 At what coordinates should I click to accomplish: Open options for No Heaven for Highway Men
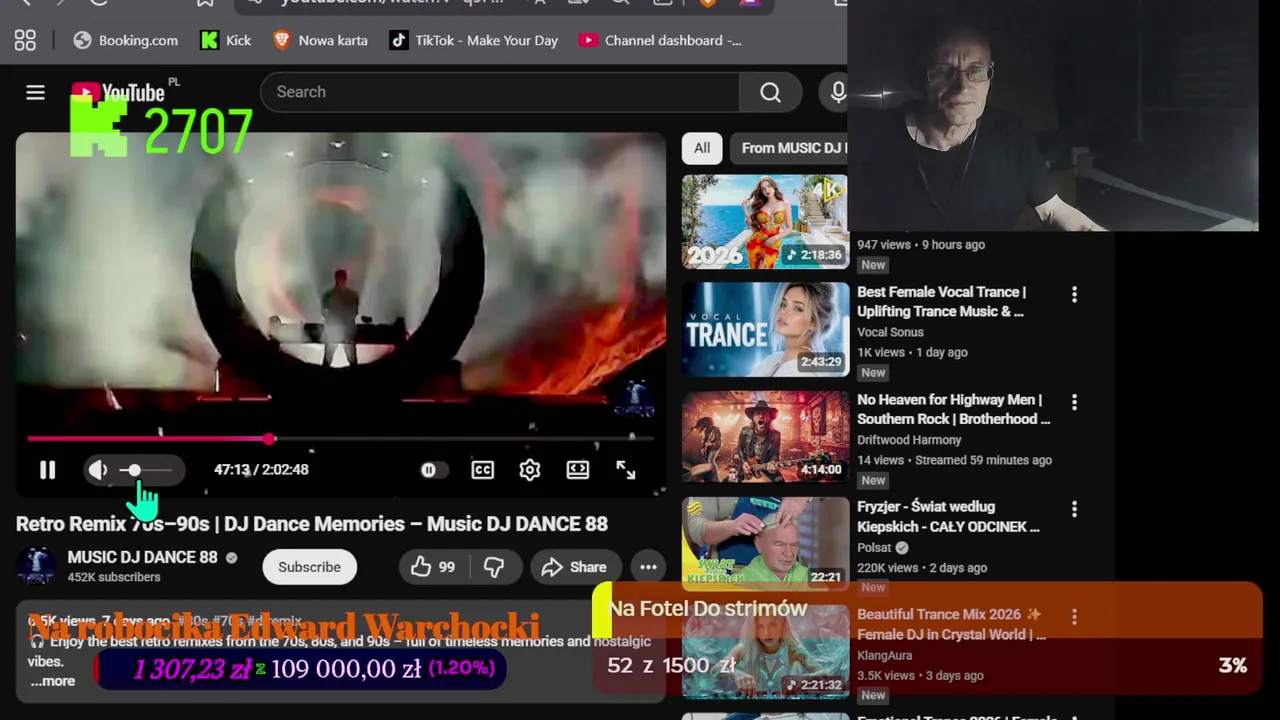[1075, 402]
